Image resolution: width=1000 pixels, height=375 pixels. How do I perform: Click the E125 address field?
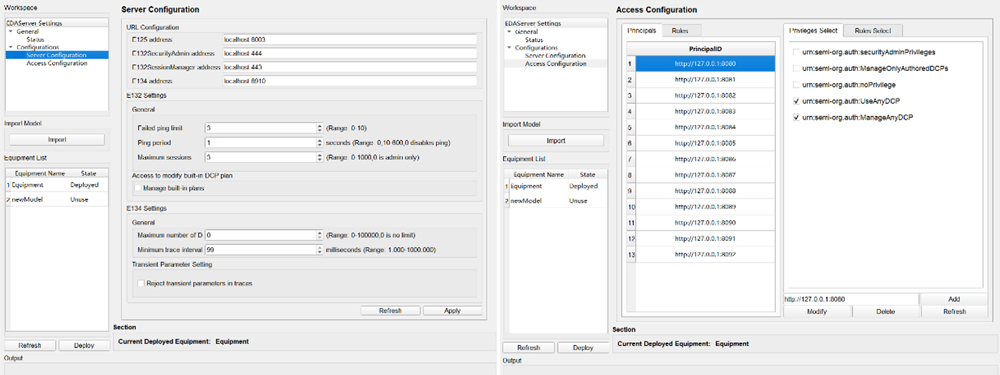(349, 40)
